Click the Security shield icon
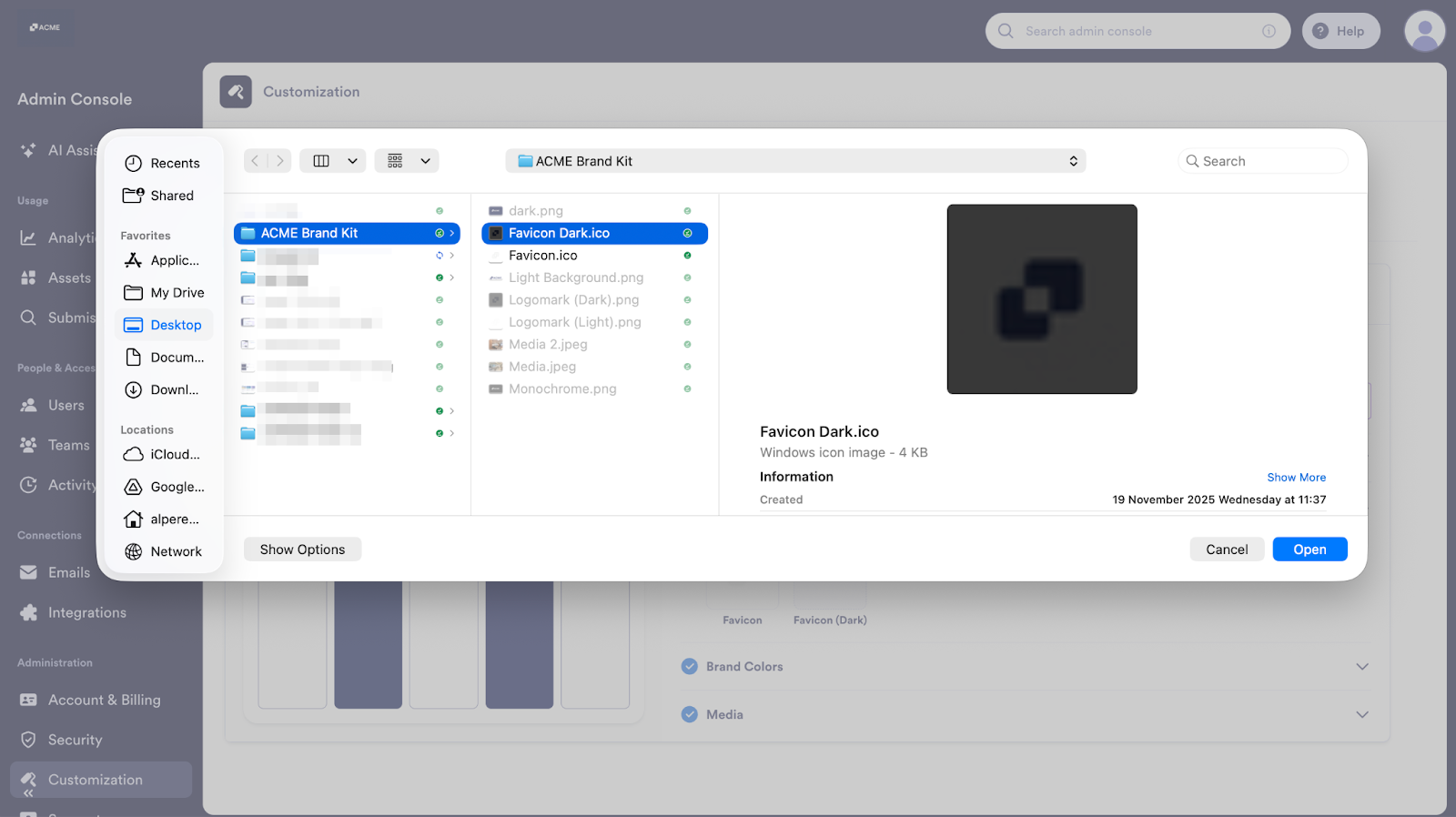Screen dimensions: 1456x817 click(28, 741)
